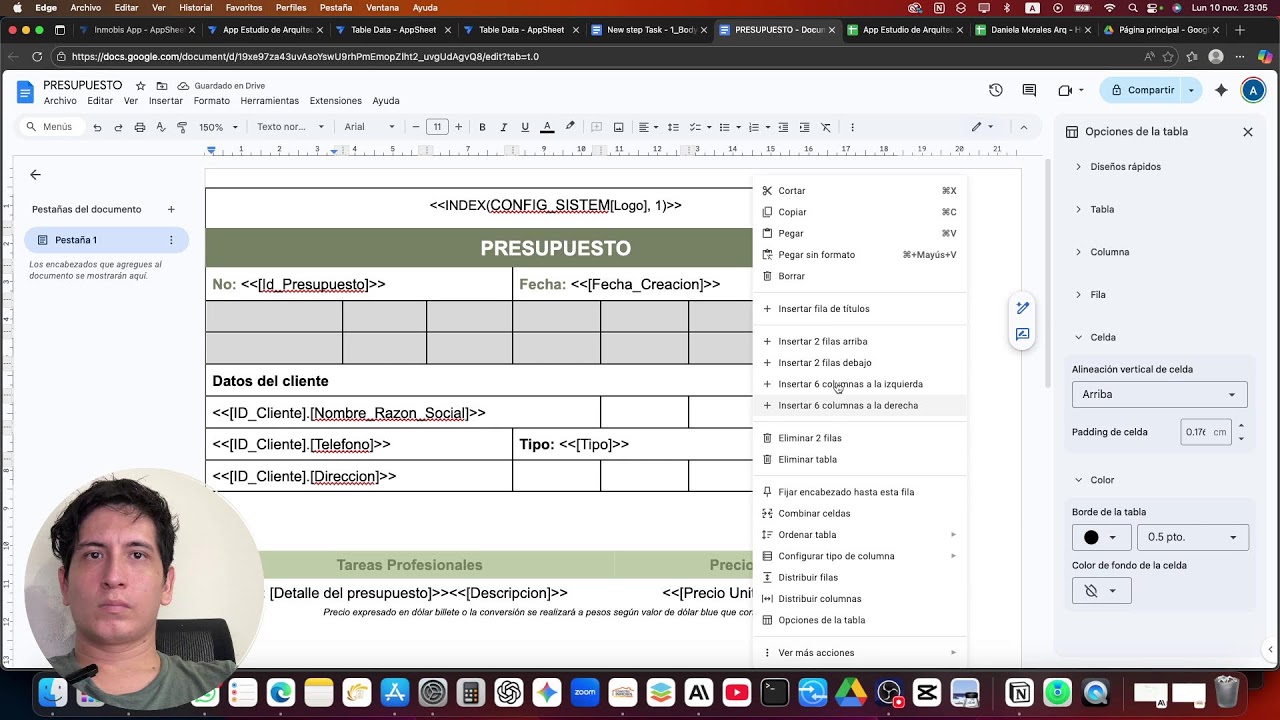The height and width of the screenshot is (720, 1280).
Task: Toggle underline formatting
Action: (525, 127)
